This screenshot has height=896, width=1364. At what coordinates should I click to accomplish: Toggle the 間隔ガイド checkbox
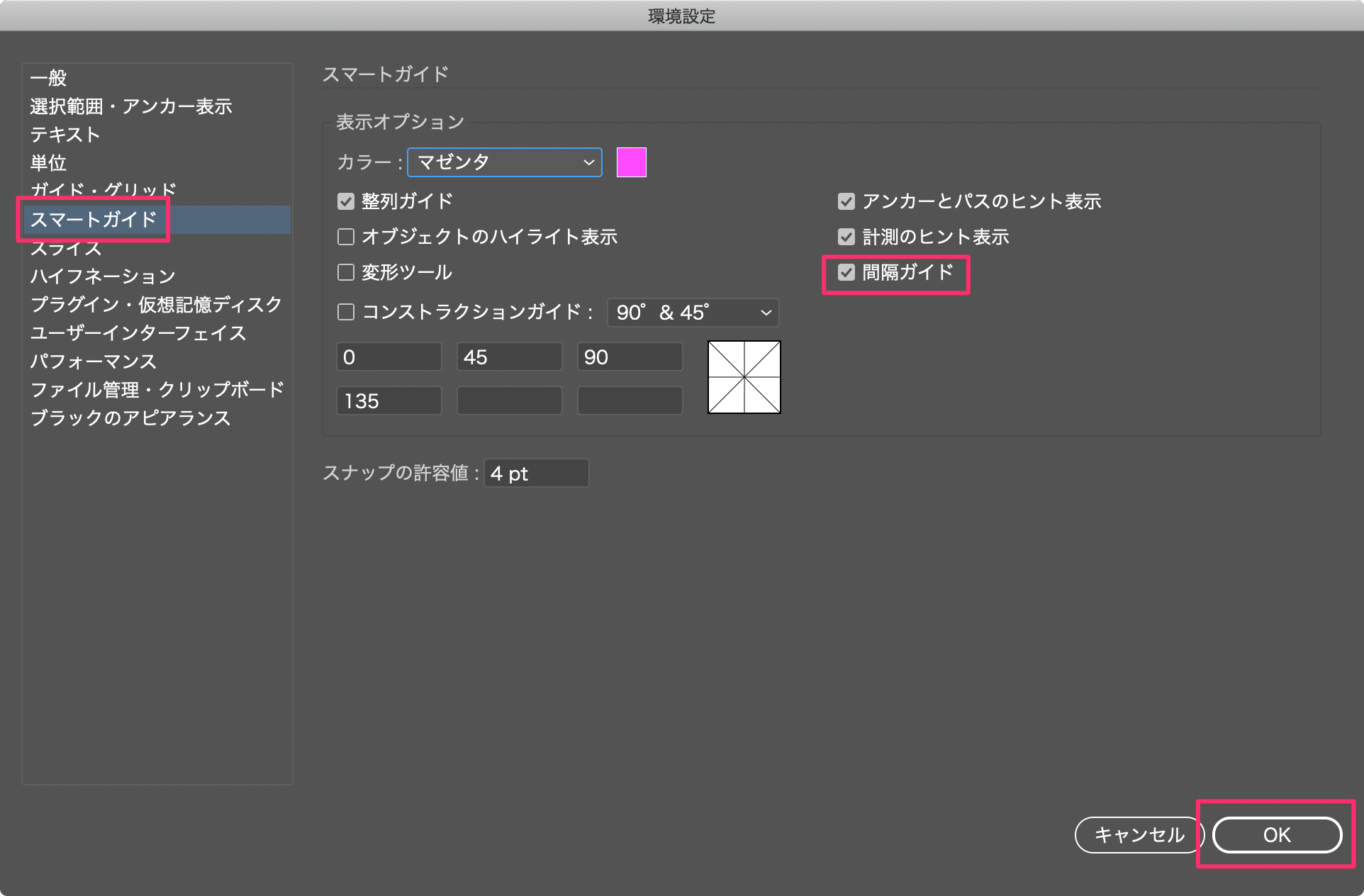(846, 272)
